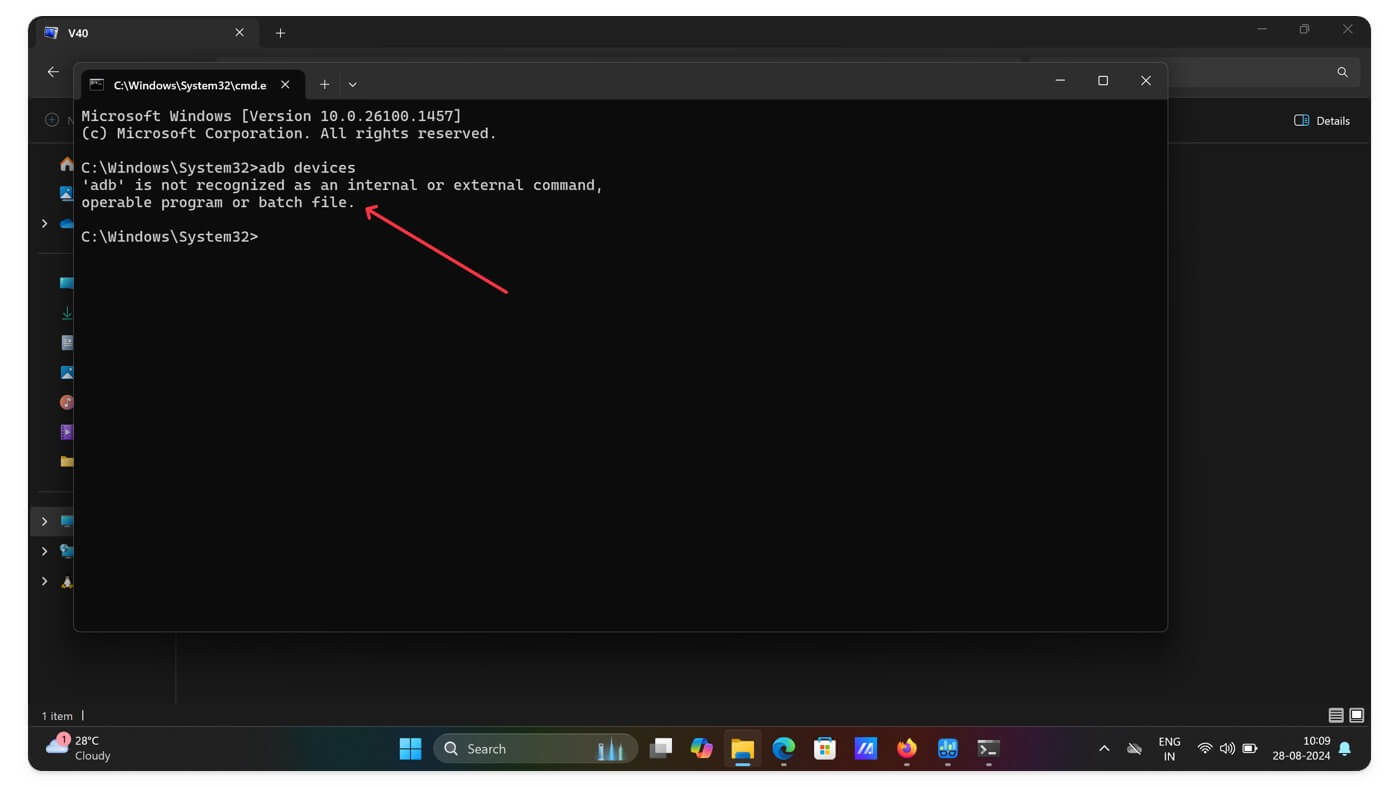1399x787 pixels.
Task: Click the taskbar Search box
Action: (x=535, y=748)
